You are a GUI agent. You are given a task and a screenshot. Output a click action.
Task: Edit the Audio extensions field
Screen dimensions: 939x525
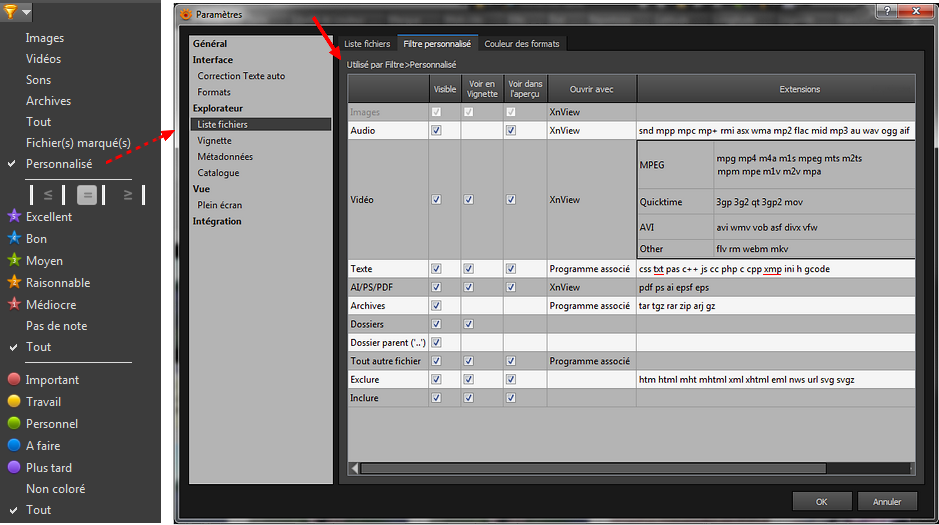pos(776,131)
